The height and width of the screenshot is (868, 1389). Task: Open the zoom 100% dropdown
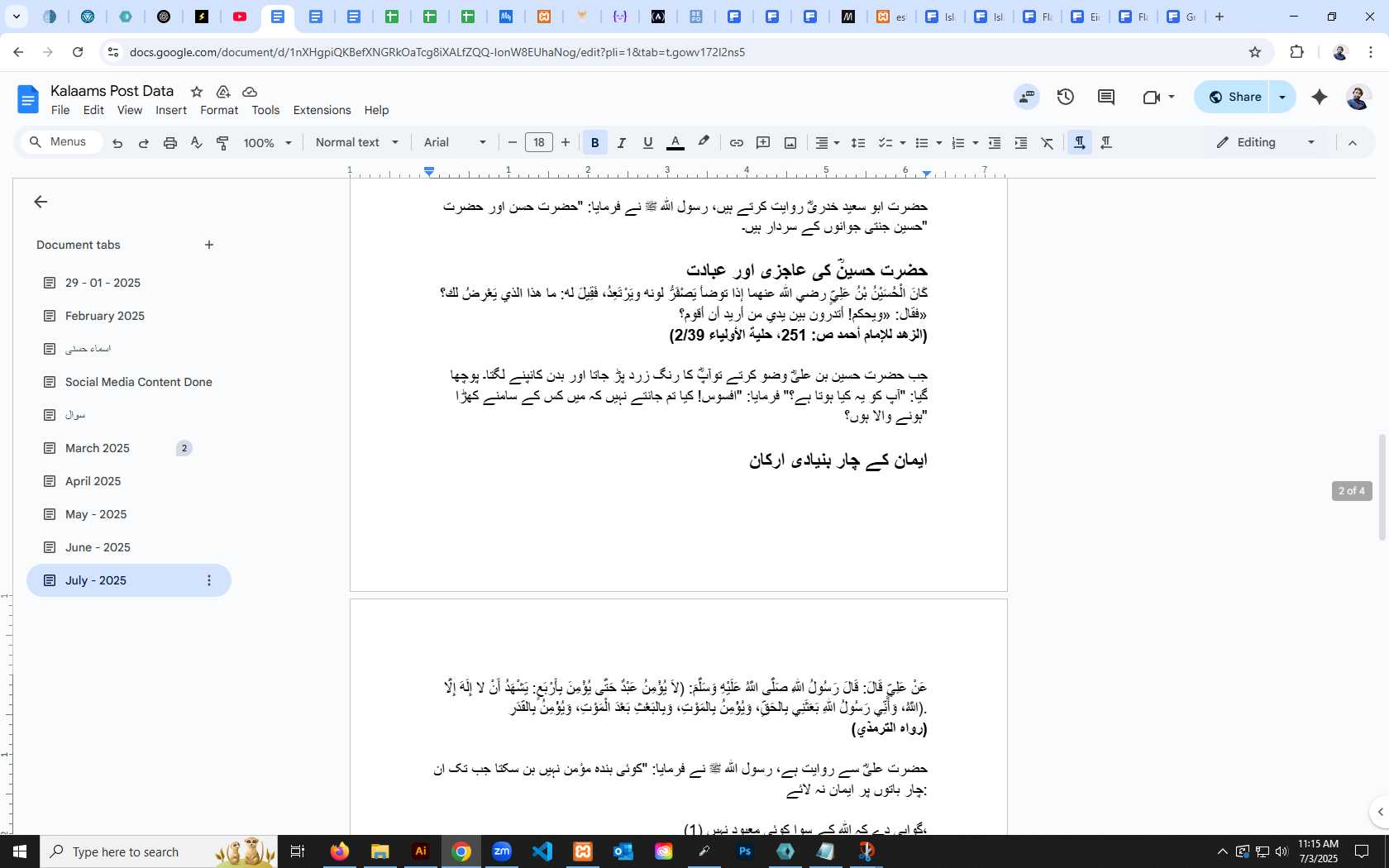(x=267, y=143)
